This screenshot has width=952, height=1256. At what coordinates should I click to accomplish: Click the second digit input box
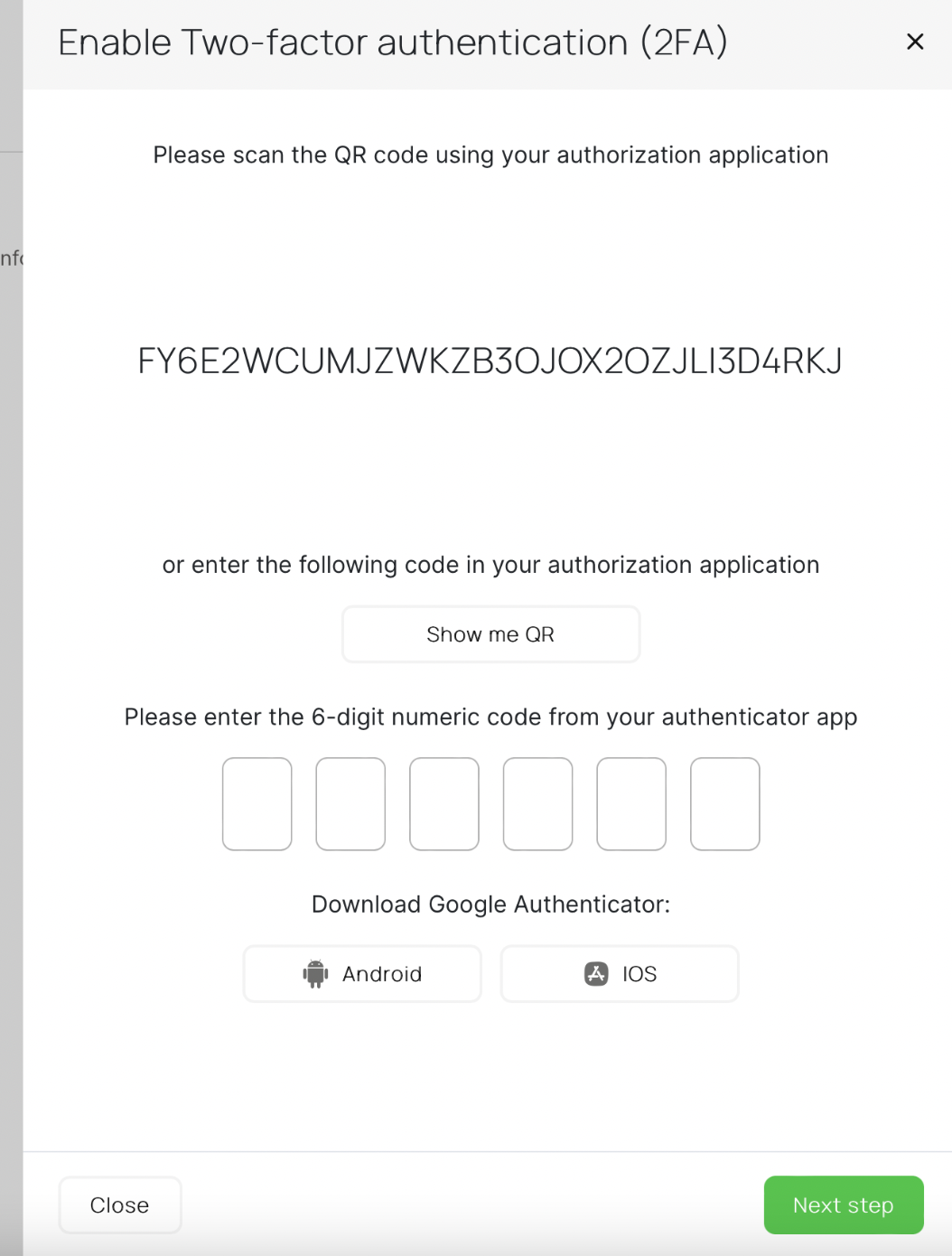(x=350, y=803)
